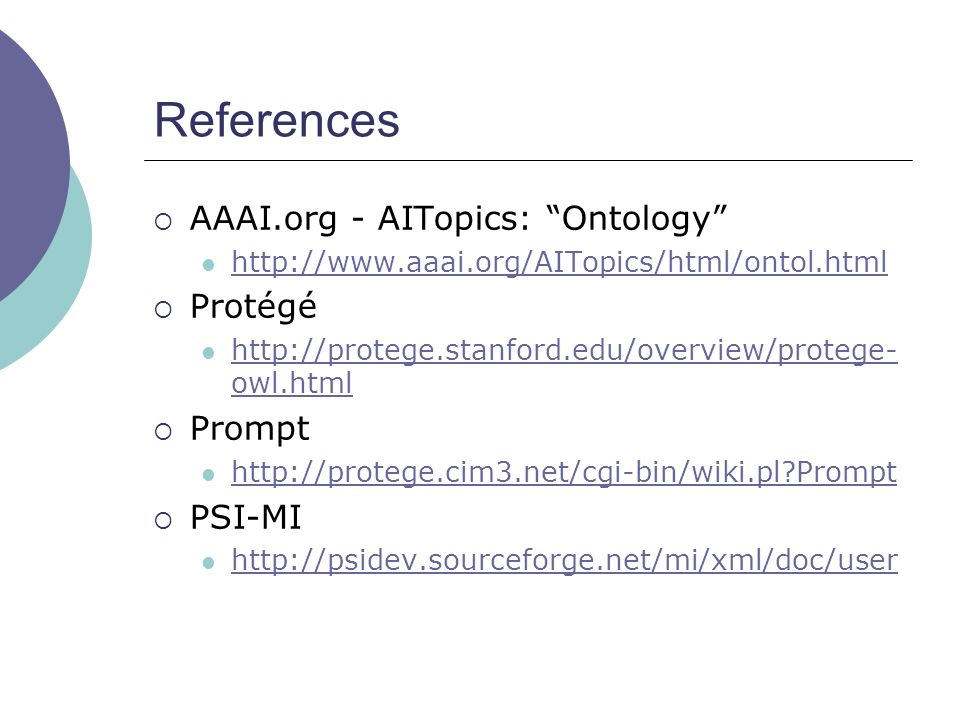Click the teal bullet before aaai.org link
This screenshot has height=720, width=960.
208,265
